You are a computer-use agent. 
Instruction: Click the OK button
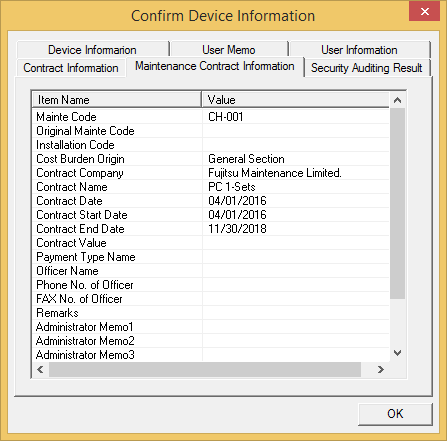click(395, 414)
